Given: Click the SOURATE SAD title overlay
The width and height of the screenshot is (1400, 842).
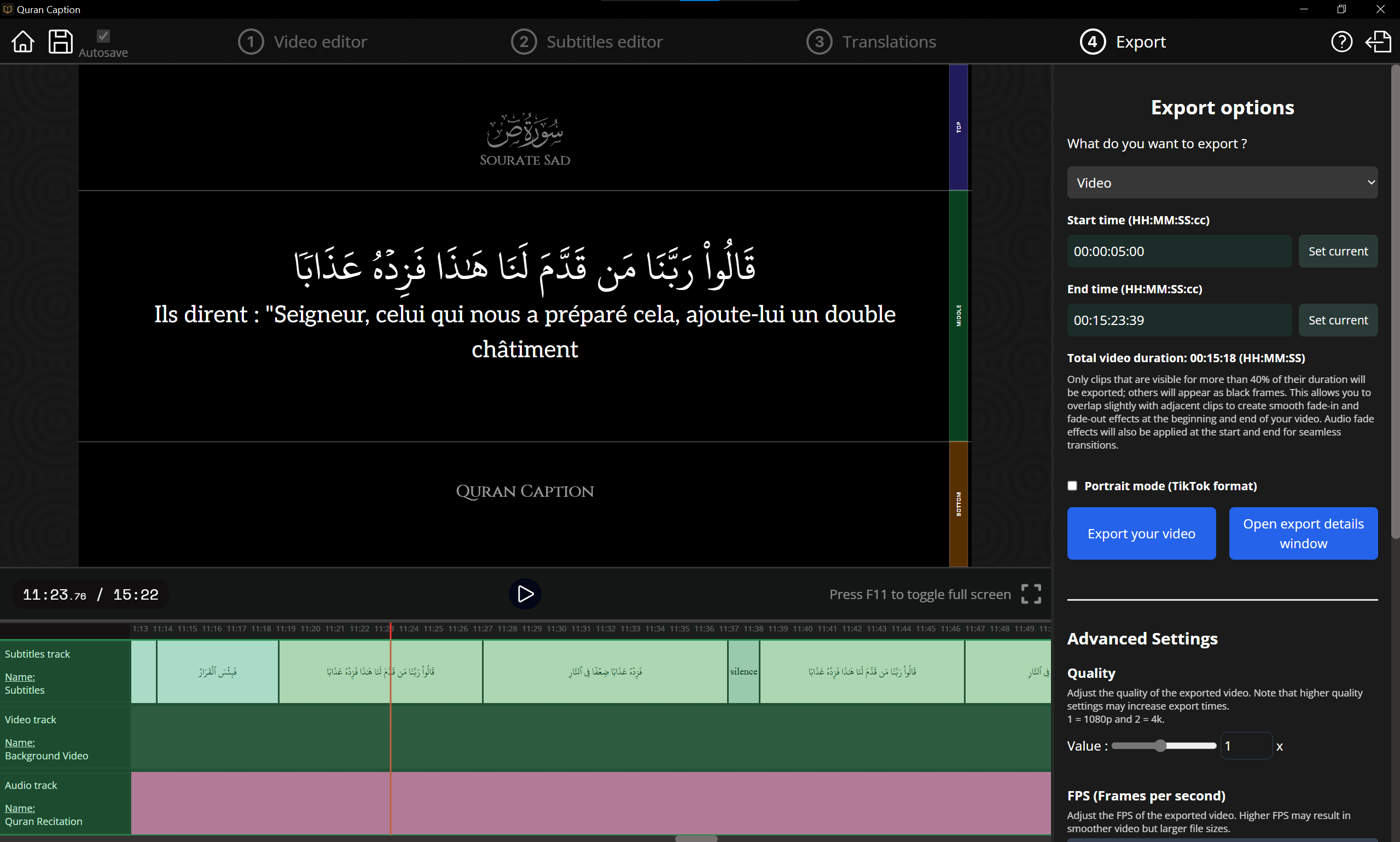Looking at the screenshot, I should pyautogui.click(x=525, y=160).
